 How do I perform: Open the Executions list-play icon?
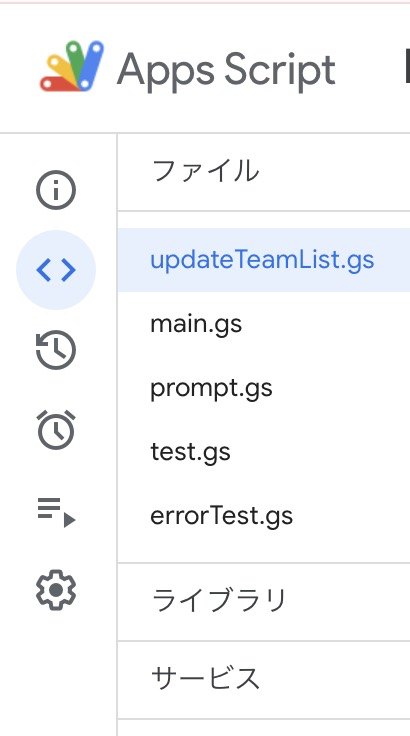point(56,512)
